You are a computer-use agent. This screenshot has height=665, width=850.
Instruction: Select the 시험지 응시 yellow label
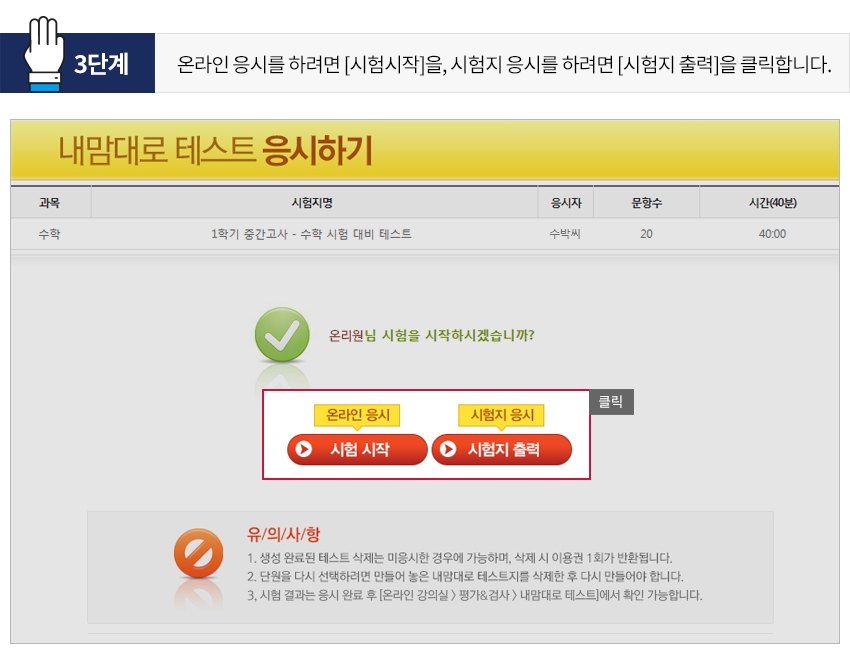click(x=501, y=415)
